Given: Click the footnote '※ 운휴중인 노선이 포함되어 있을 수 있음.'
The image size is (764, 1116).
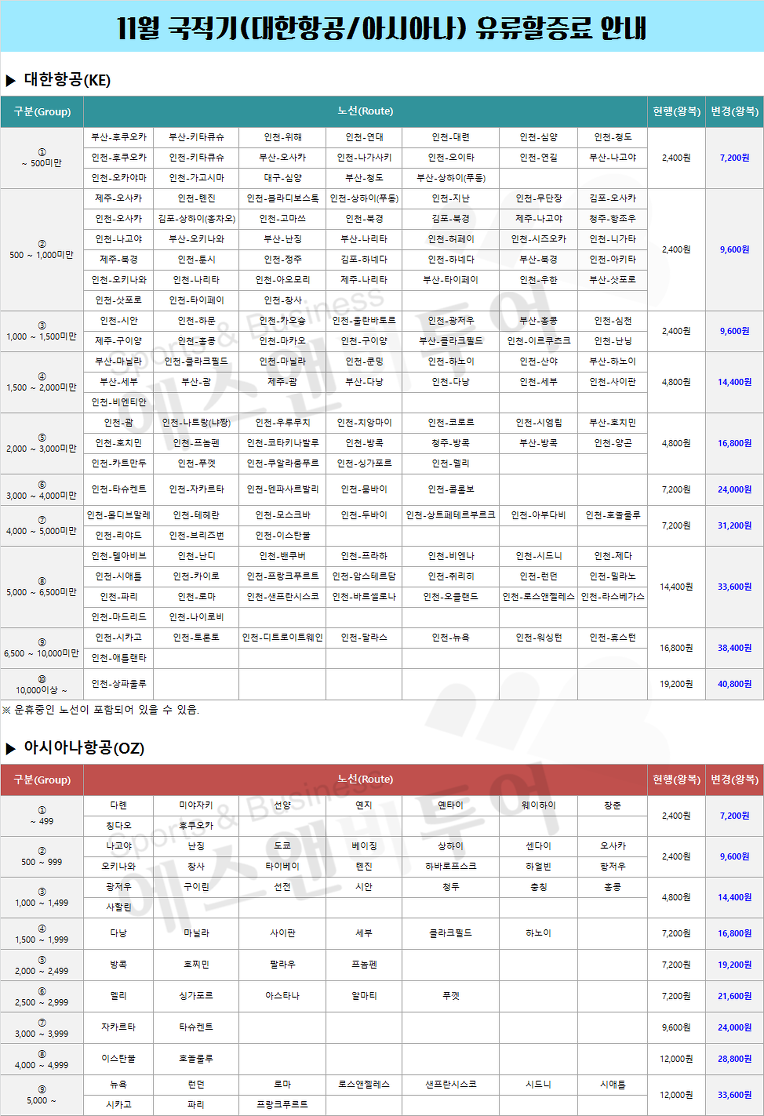Looking at the screenshot, I should point(101,710).
